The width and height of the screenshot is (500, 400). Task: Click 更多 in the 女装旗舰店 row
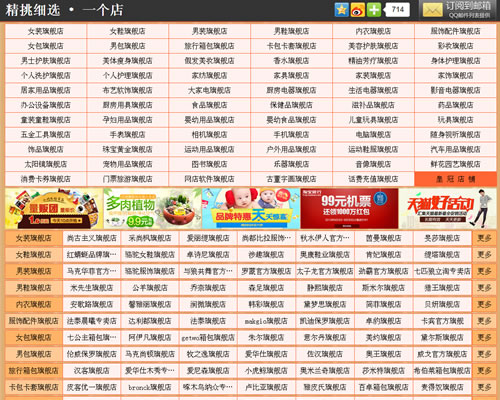click(484, 238)
